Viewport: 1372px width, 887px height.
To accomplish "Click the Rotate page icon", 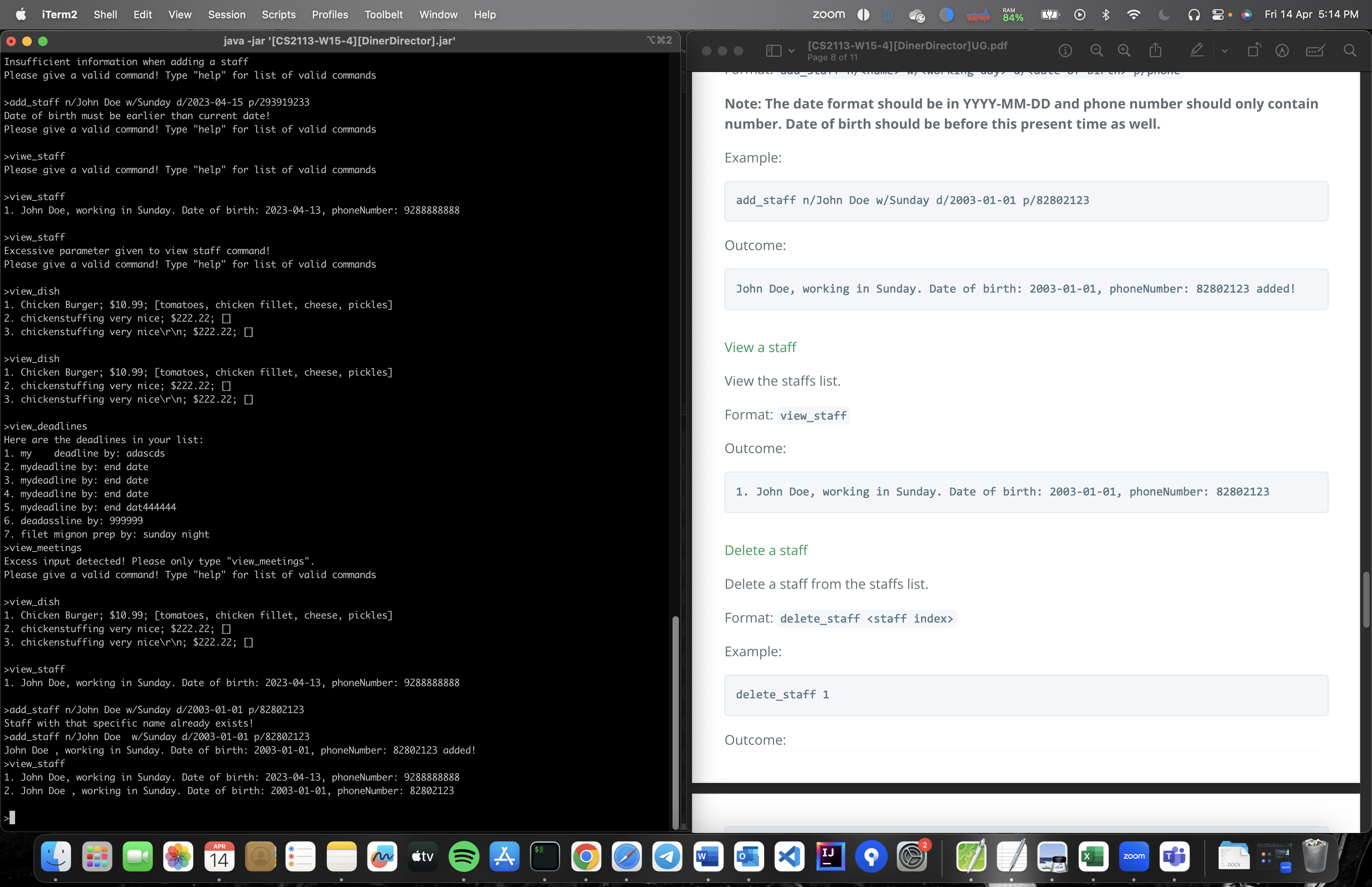I will pyautogui.click(x=1253, y=51).
